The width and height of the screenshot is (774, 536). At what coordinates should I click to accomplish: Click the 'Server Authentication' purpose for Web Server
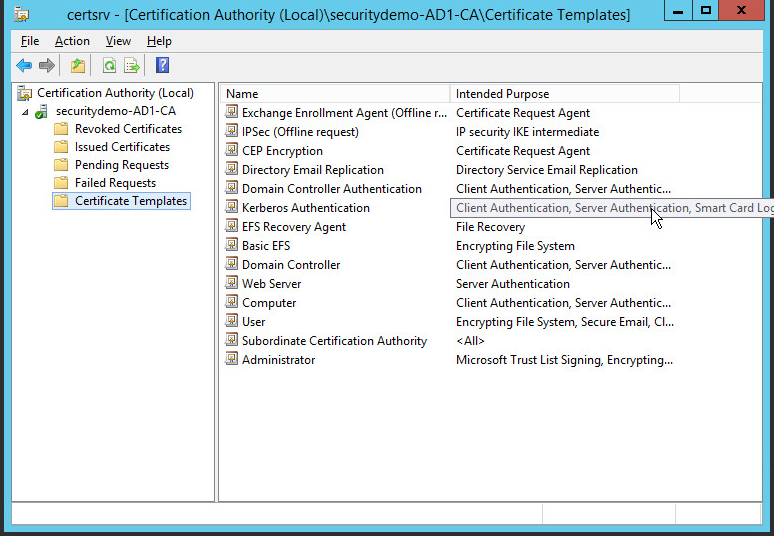[x=512, y=284]
